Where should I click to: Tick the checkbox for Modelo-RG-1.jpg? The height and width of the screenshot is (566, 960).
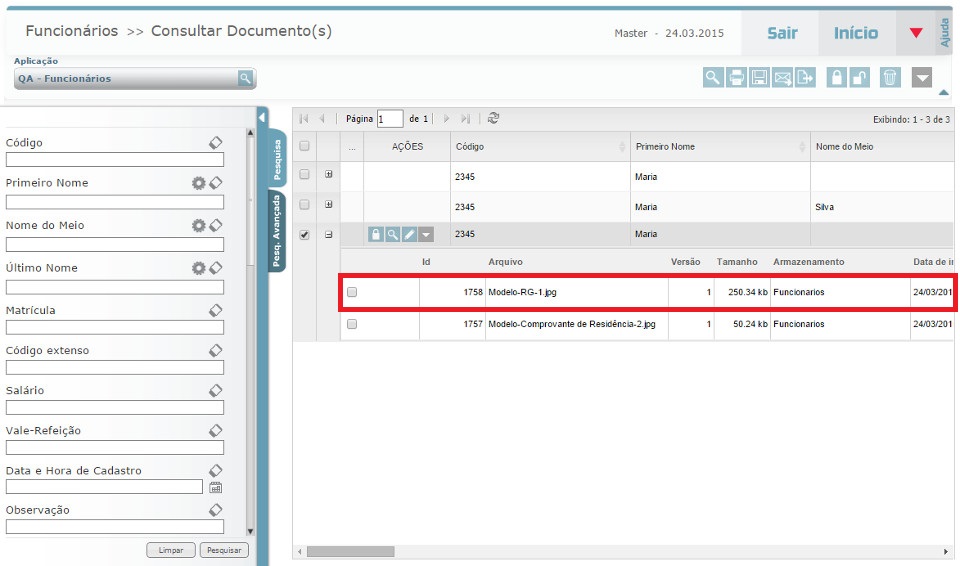(351, 293)
